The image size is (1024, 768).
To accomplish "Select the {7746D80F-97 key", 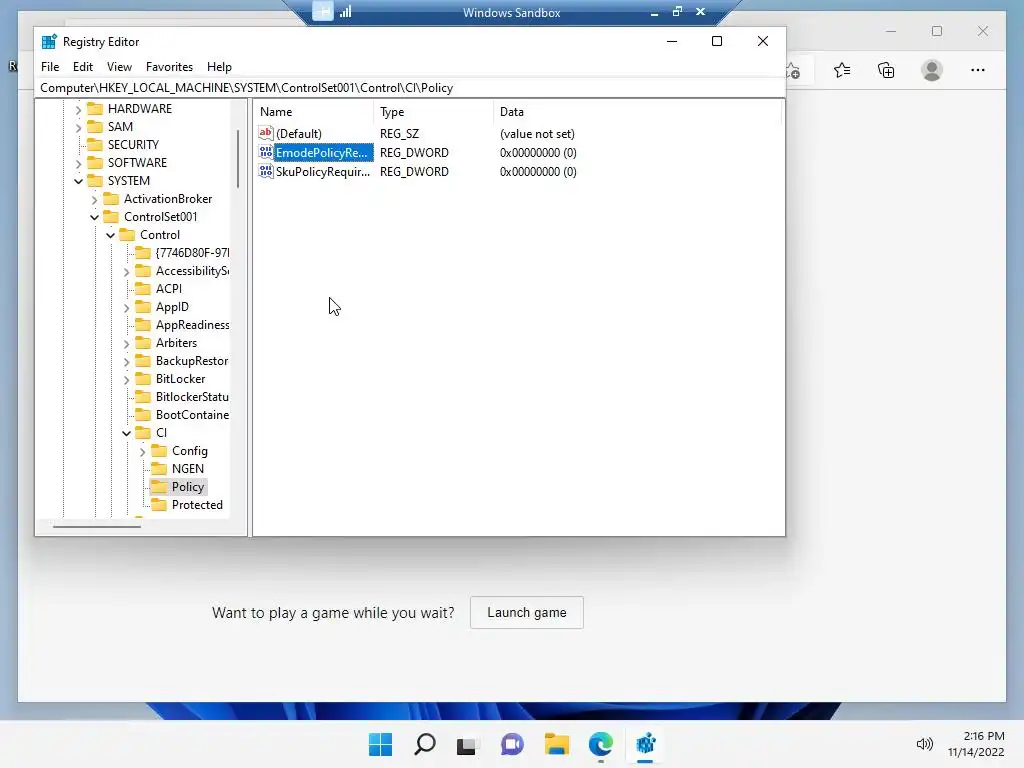I will click(x=192, y=253).
